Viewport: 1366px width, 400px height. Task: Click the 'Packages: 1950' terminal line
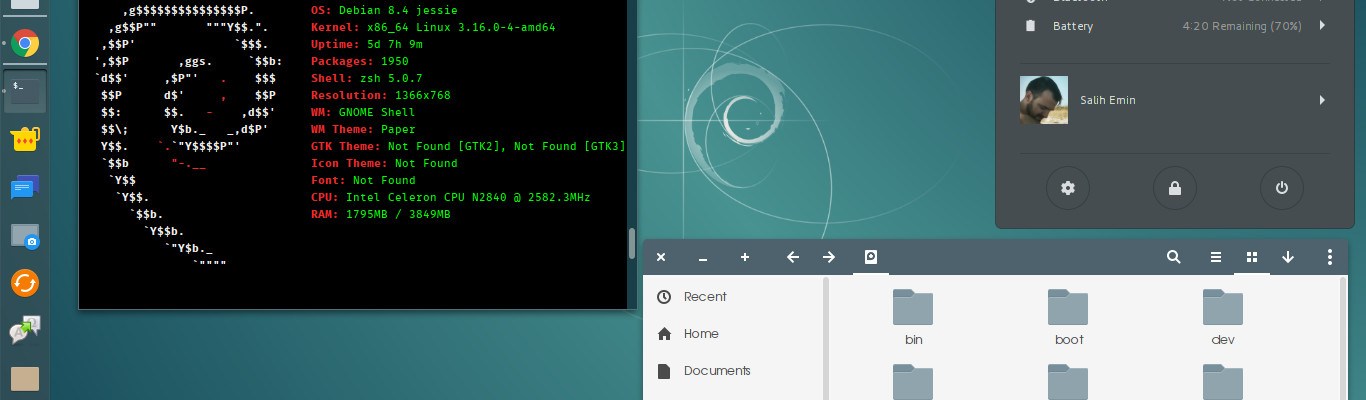point(360,61)
